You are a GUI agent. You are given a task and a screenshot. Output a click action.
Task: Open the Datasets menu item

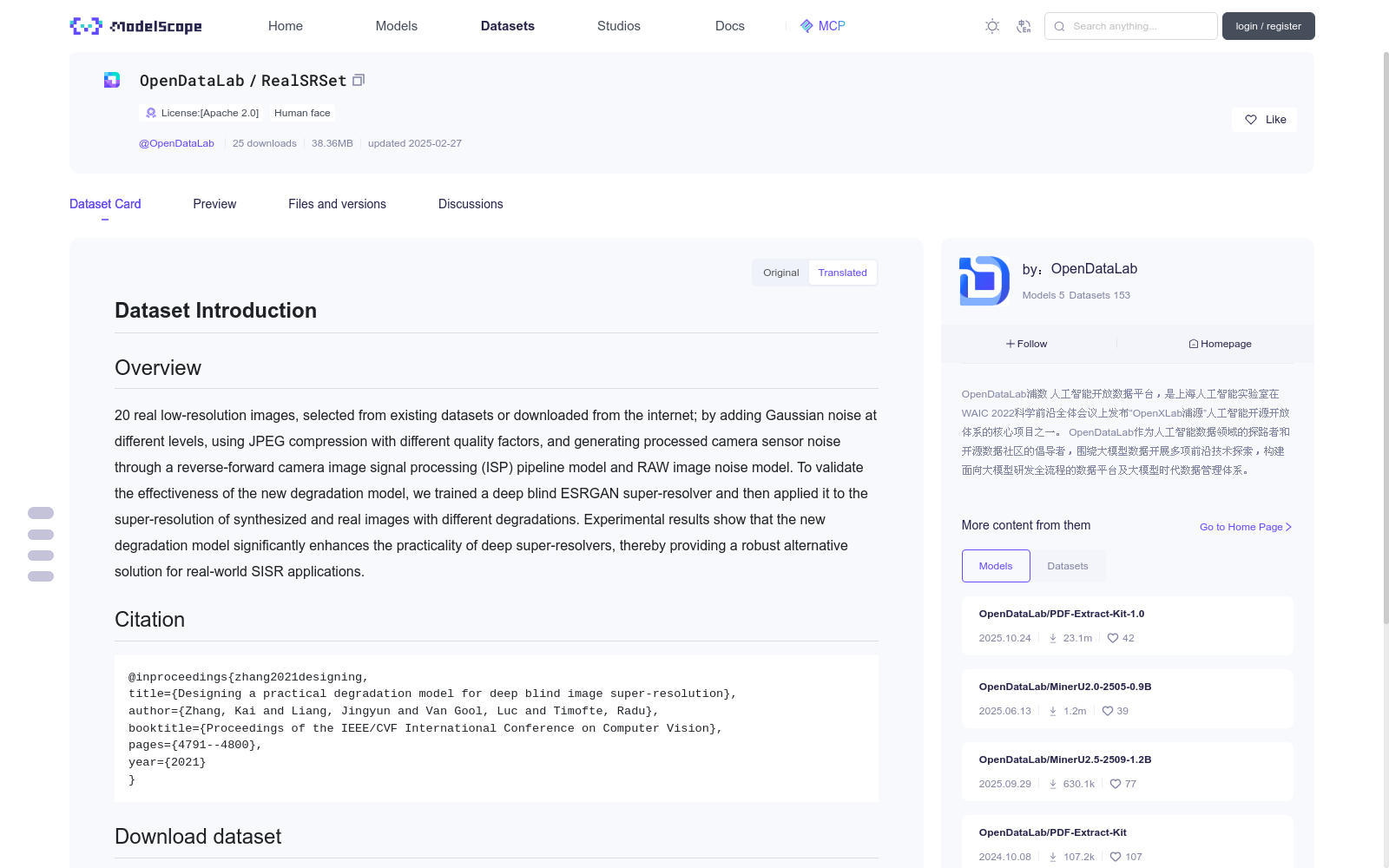pos(508,26)
